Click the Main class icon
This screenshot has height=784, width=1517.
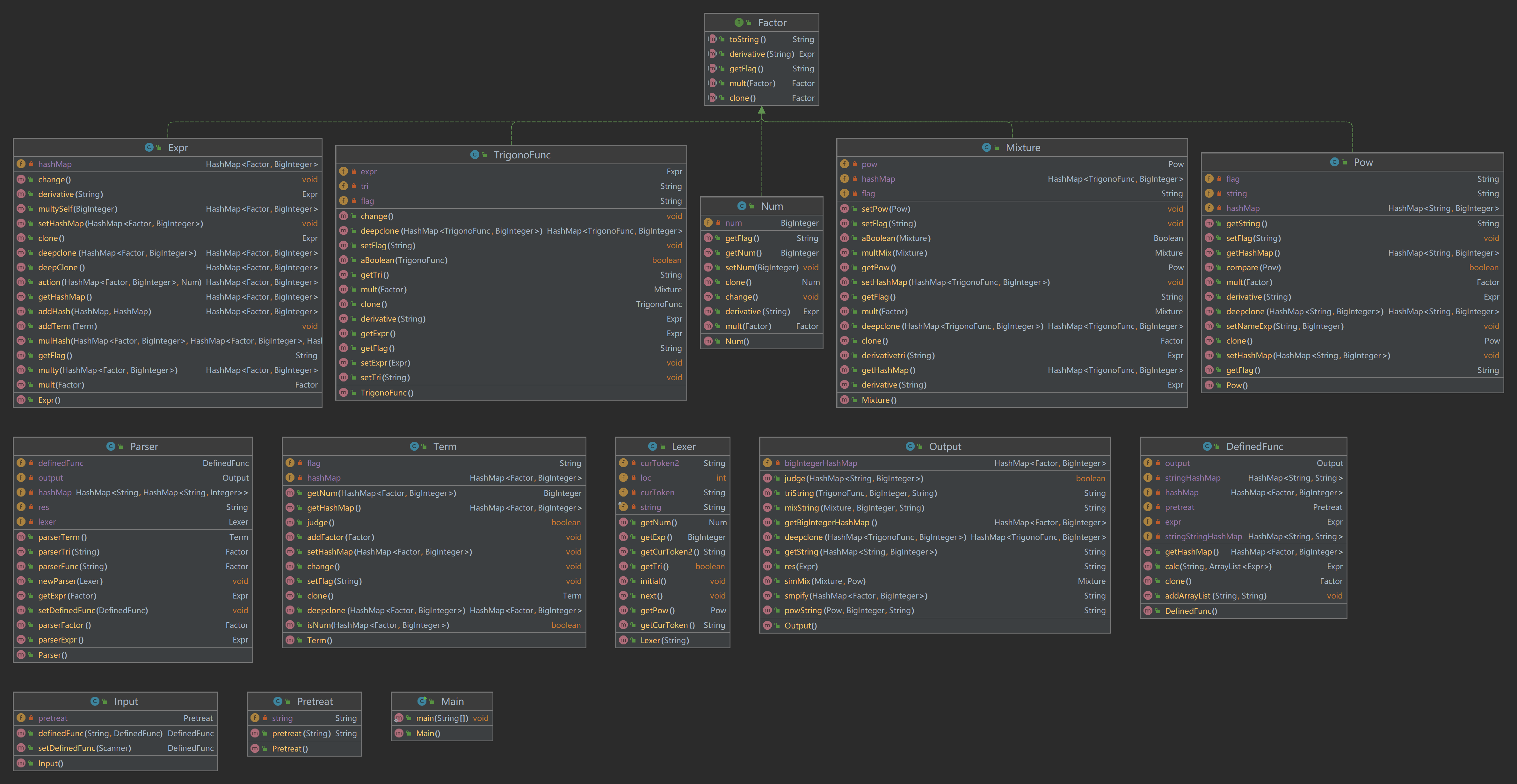(422, 701)
